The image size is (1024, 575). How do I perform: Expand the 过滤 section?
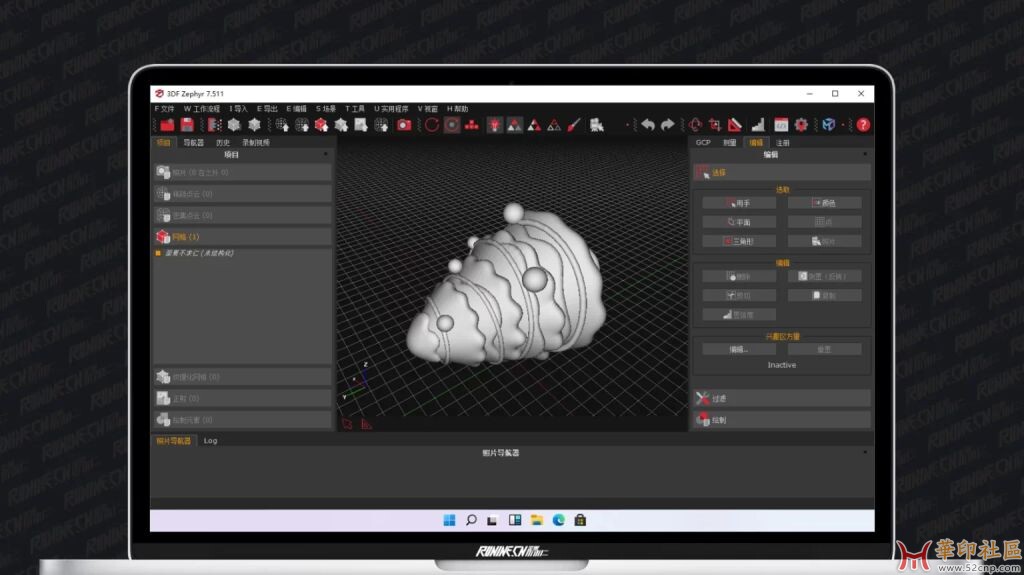click(782, 398)
